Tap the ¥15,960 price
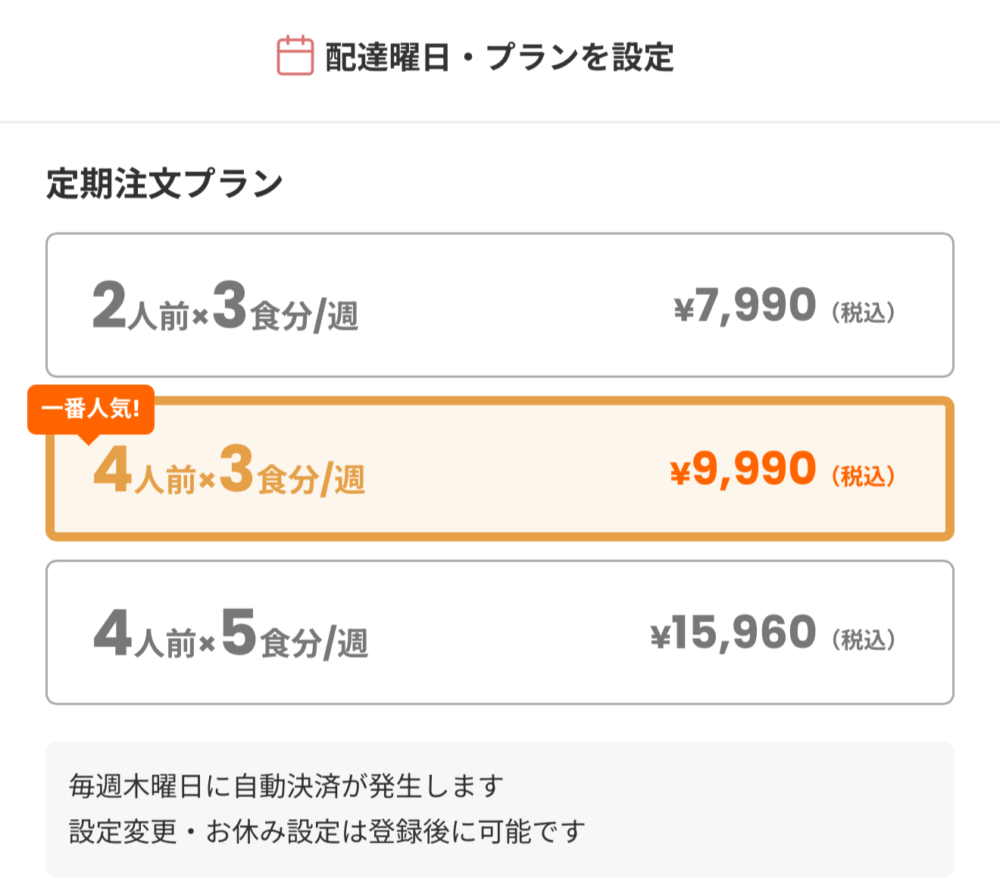Image resolution: width=1000 pixels, height=894 pixels. click(733, 633)
